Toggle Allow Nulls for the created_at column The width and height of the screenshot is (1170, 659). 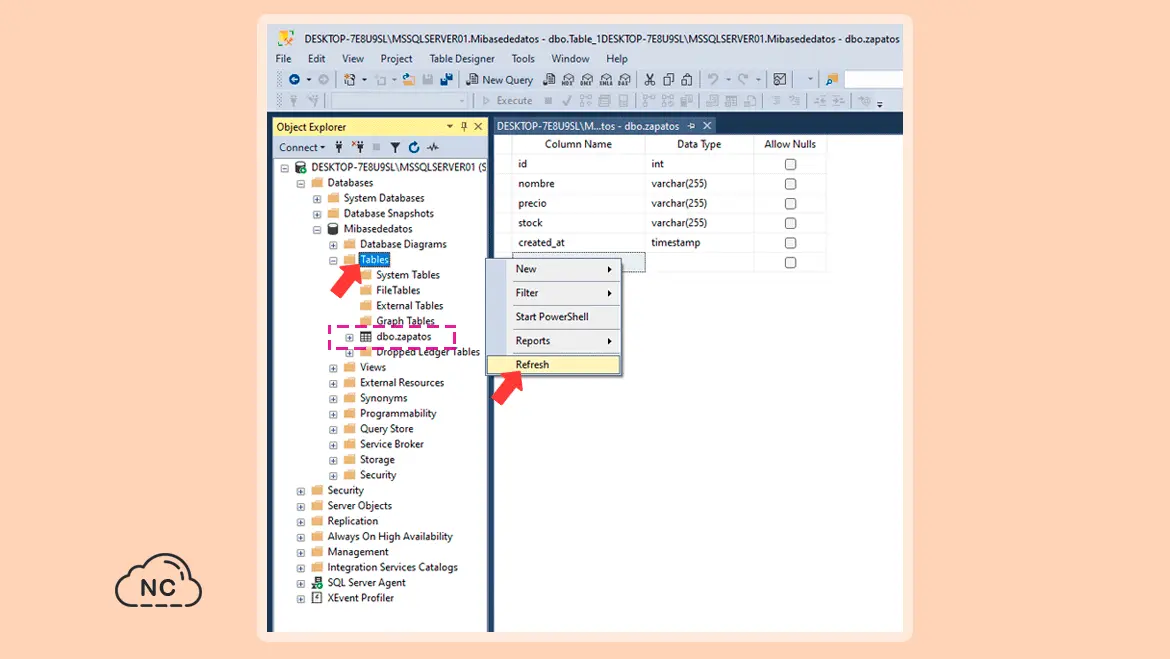(790, 243)
